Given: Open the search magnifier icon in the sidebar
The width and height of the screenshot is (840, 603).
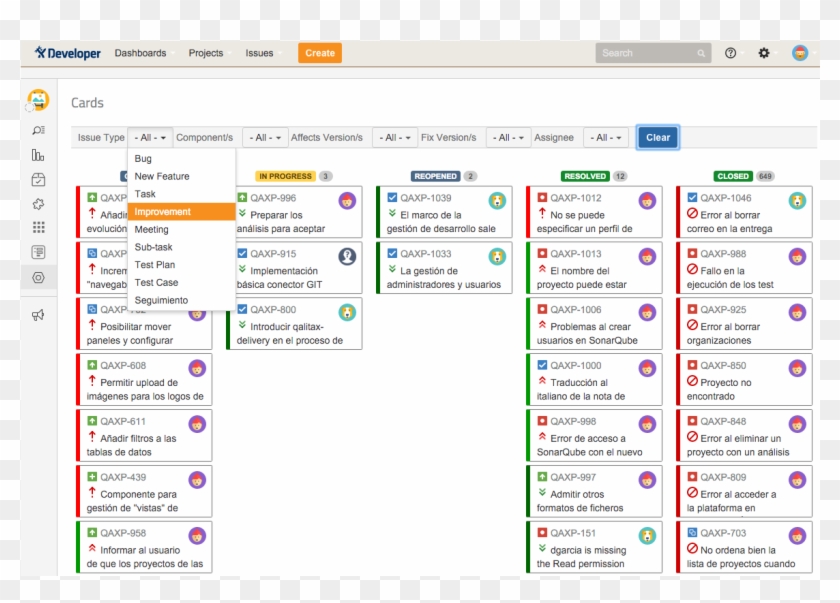Looking at the screenshot, I should (38, 131).
